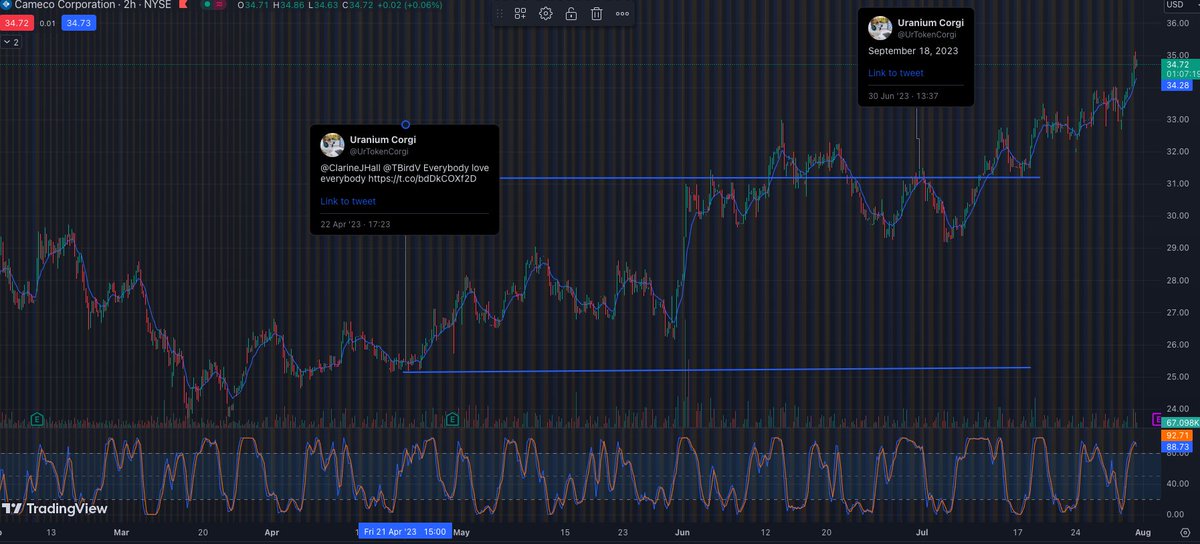Select lower horizontal blue trend line

716,370
